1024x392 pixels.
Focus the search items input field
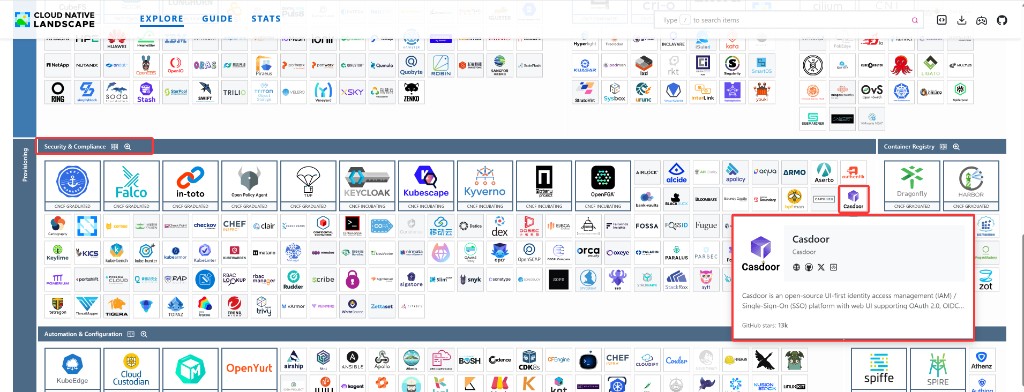pos(790,20)
